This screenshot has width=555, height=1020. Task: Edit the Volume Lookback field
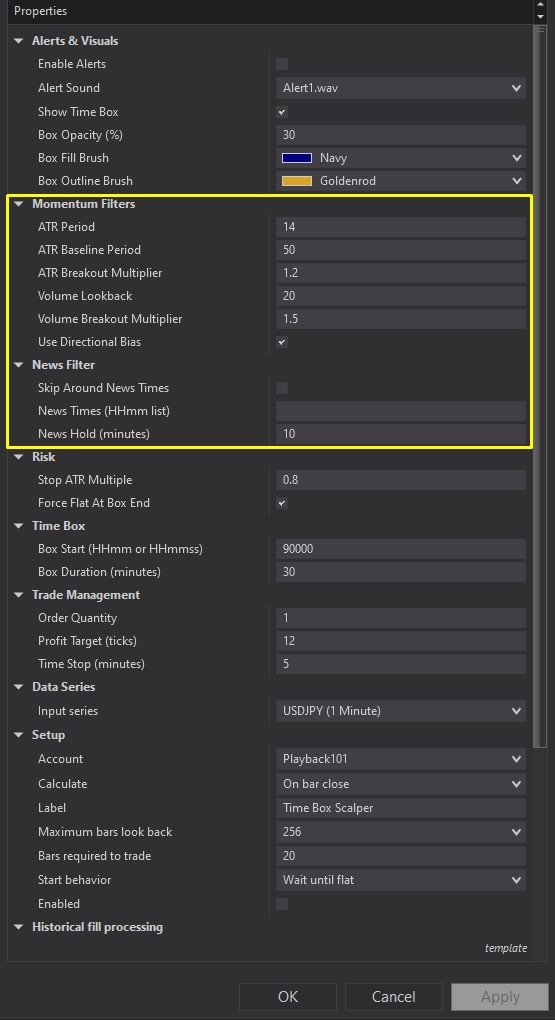tap(401, 296)
